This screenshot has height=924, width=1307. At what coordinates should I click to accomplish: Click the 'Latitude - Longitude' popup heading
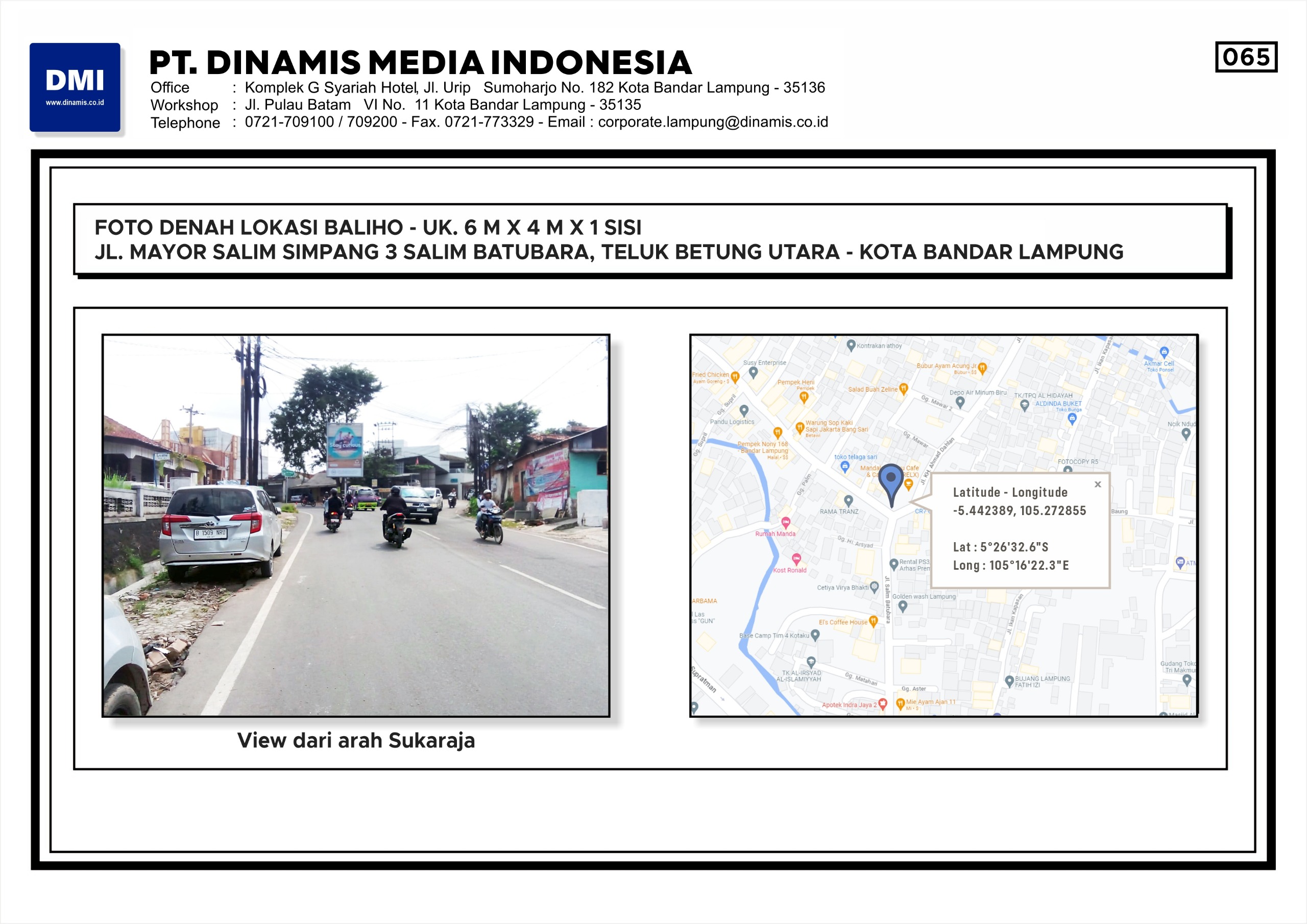point(1010,493)
